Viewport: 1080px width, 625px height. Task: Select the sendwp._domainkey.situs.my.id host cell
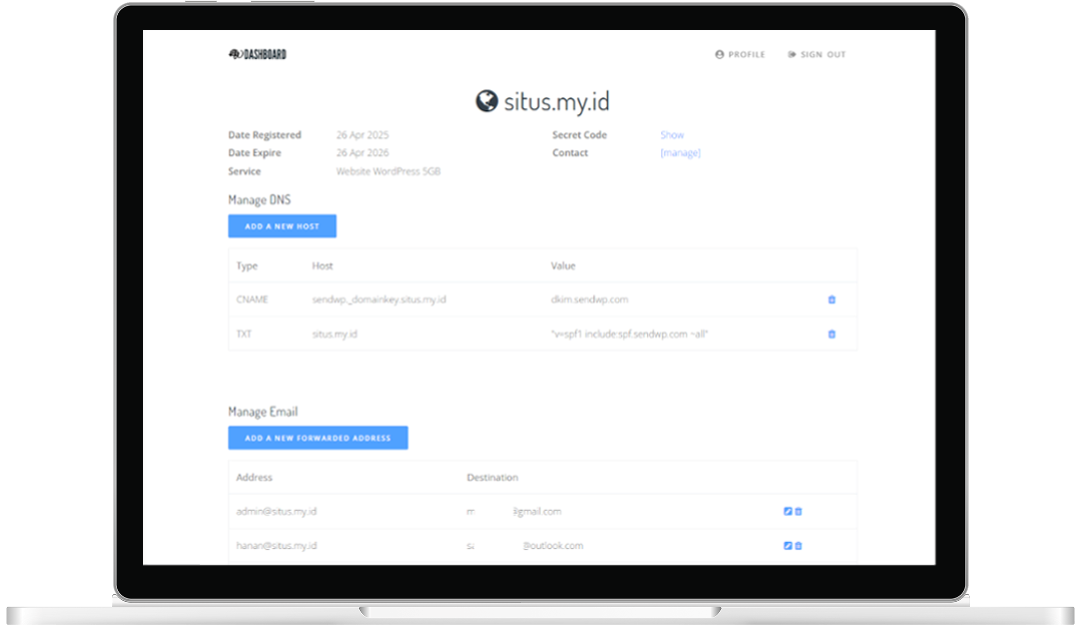coord(379,299)
